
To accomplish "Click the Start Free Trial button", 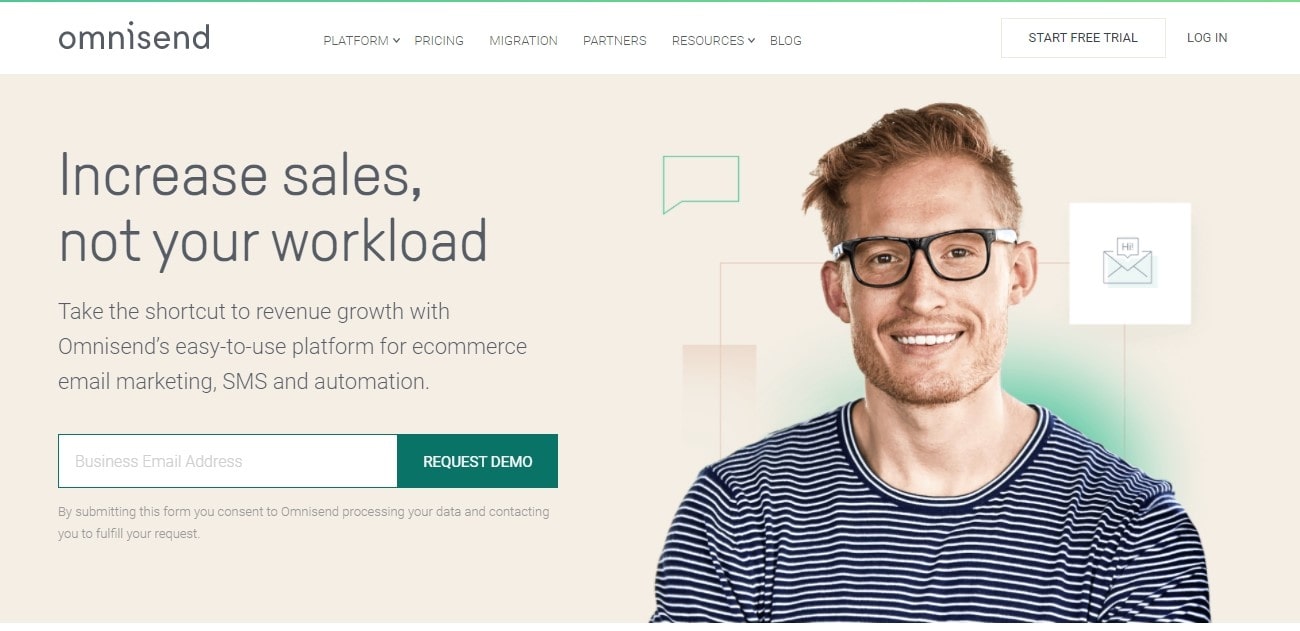I will 1083,38.
